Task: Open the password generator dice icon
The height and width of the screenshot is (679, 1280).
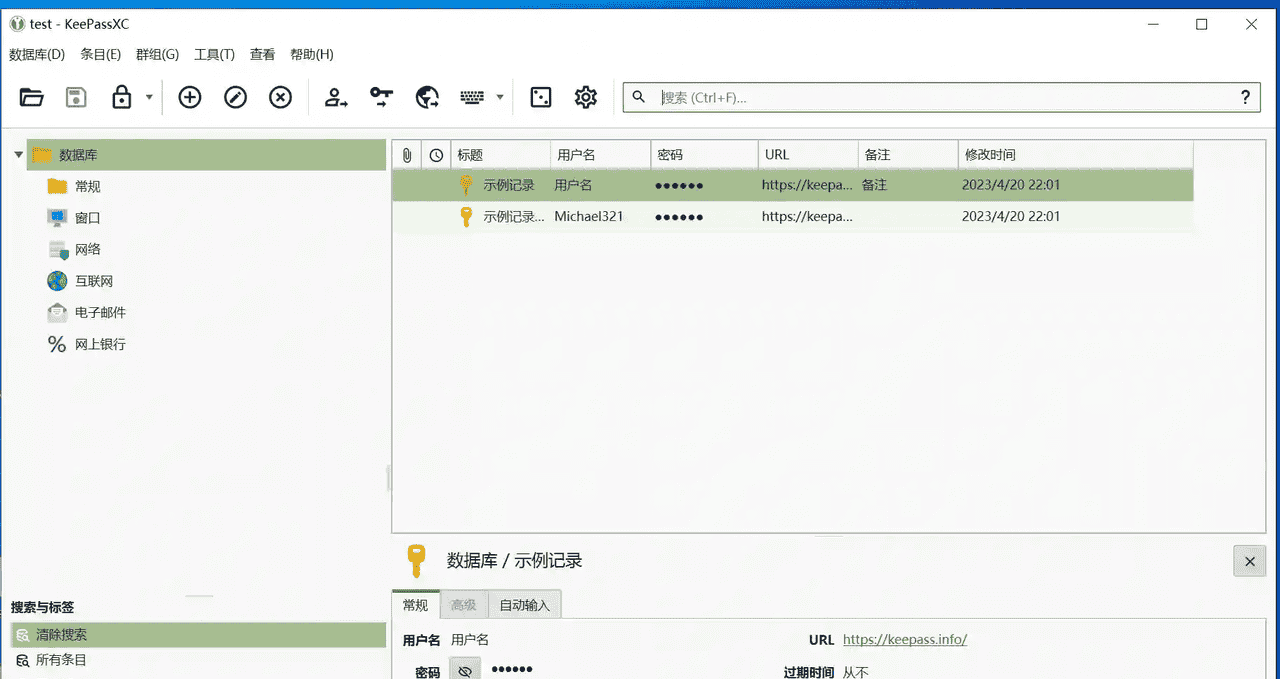Action: pyautogui.click(x=540, y=97)
